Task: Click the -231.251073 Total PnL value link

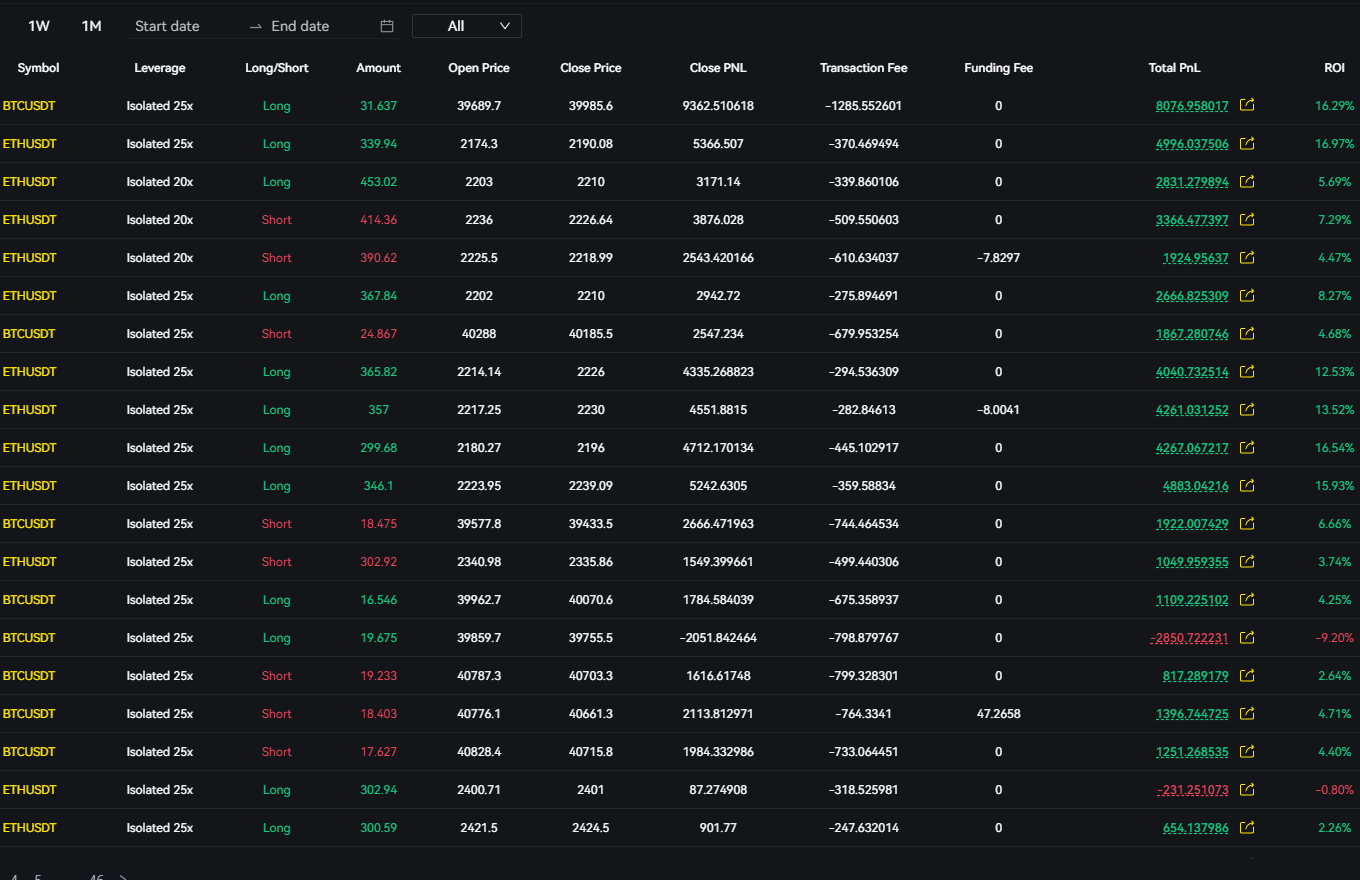Action: point(1192,789)
